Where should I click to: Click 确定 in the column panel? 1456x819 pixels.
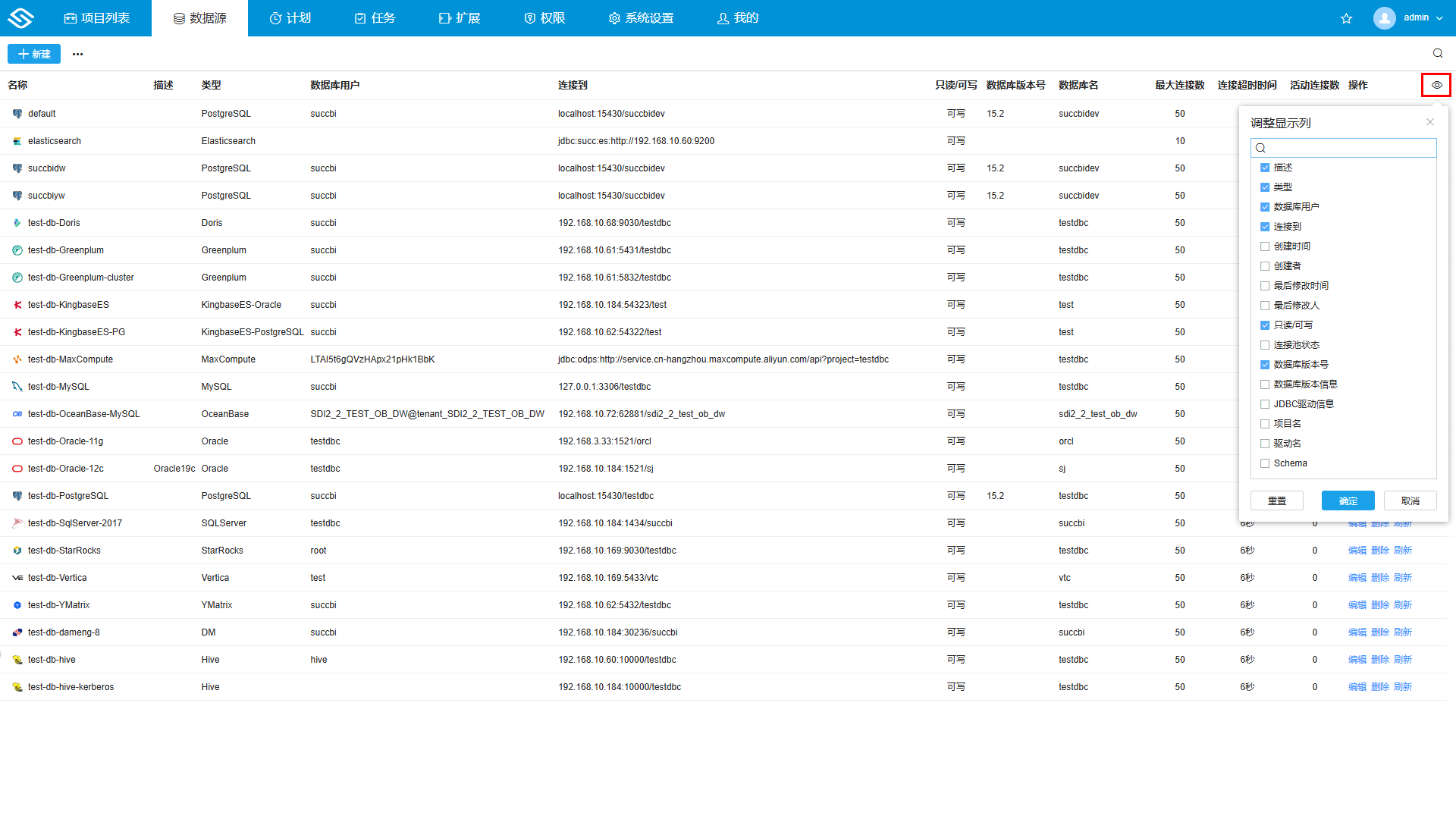(x=1348, y=500)
